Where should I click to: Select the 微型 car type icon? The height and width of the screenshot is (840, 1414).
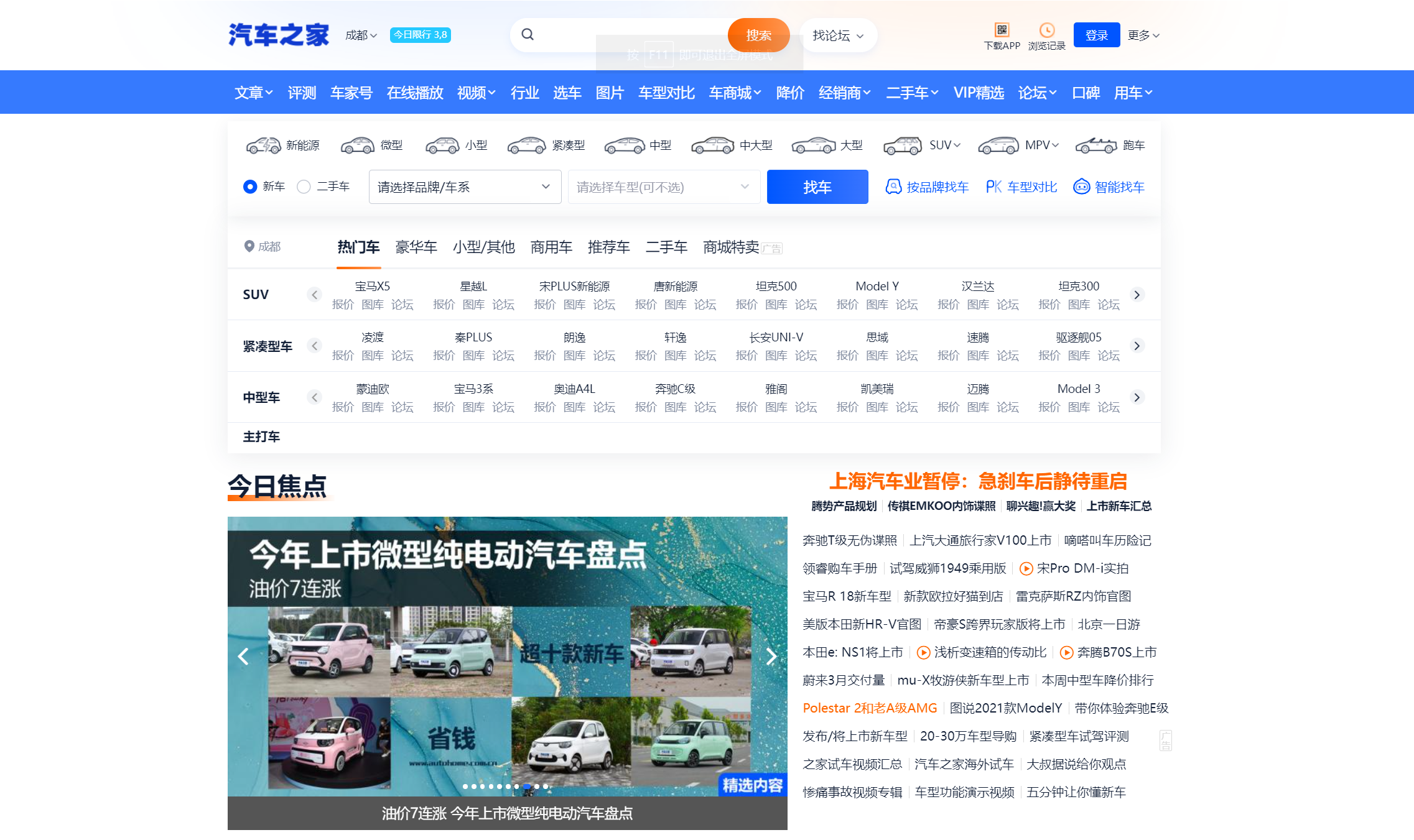tap(358, 145)
